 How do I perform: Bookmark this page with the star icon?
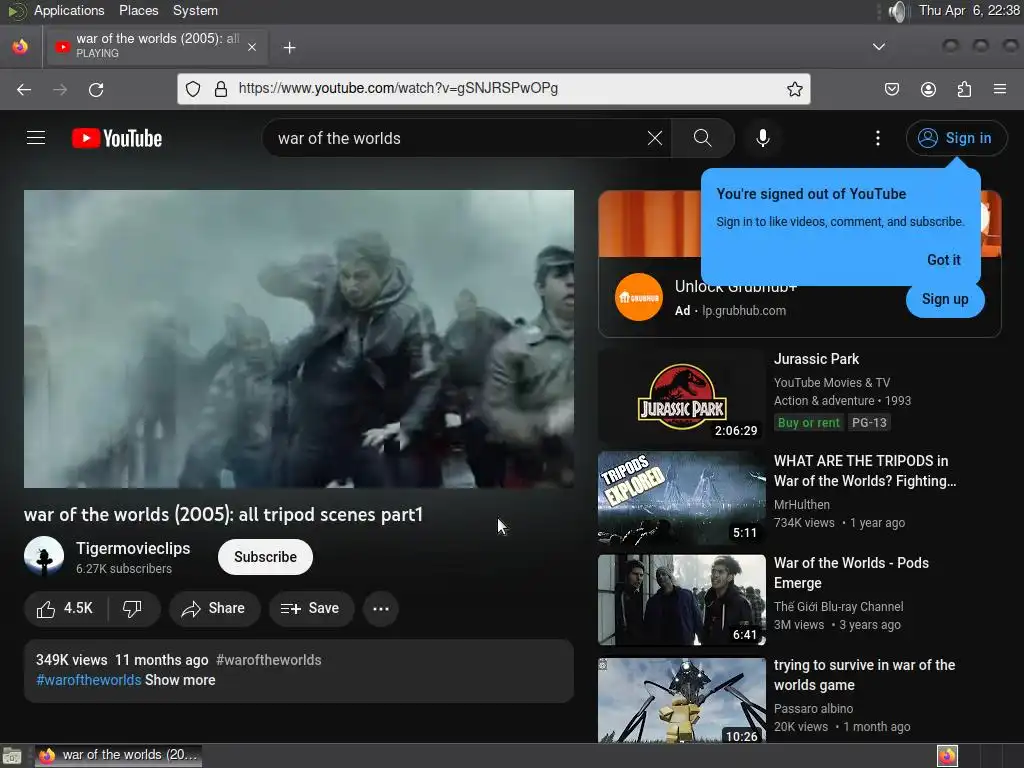(x=794, y=89)
